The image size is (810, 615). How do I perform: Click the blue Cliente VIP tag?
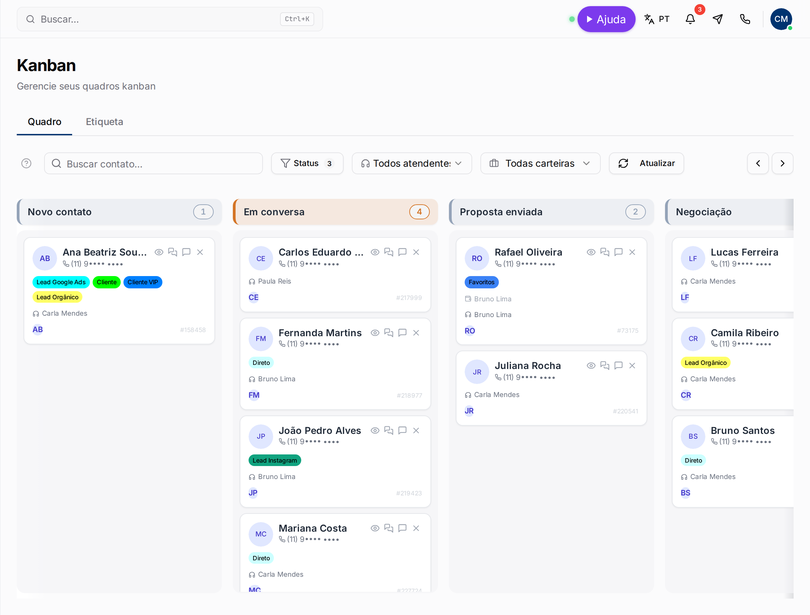click(x=143, y=282)
